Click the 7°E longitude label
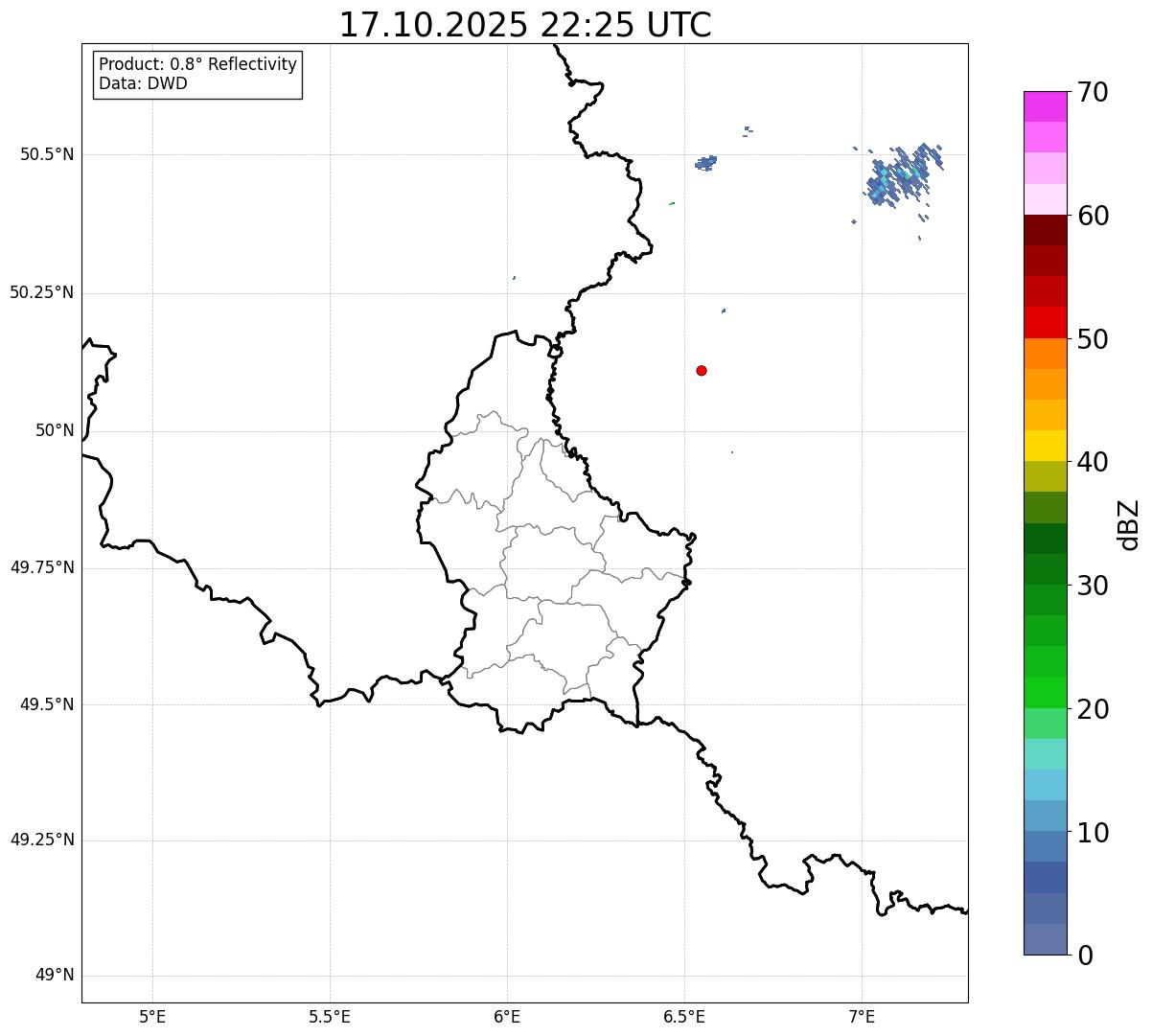 862,1017
